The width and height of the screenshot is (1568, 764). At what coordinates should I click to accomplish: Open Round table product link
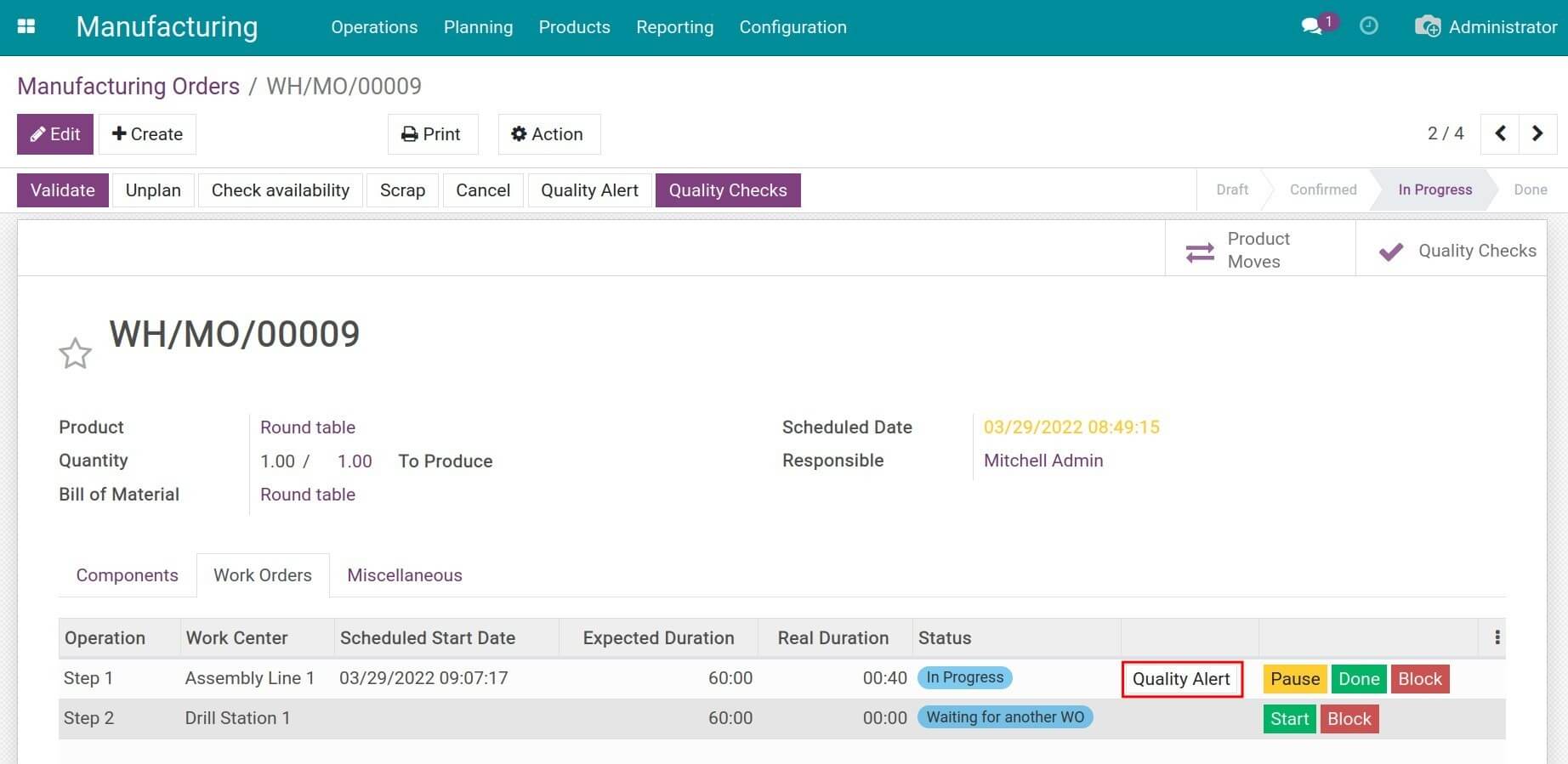(308, 427)
